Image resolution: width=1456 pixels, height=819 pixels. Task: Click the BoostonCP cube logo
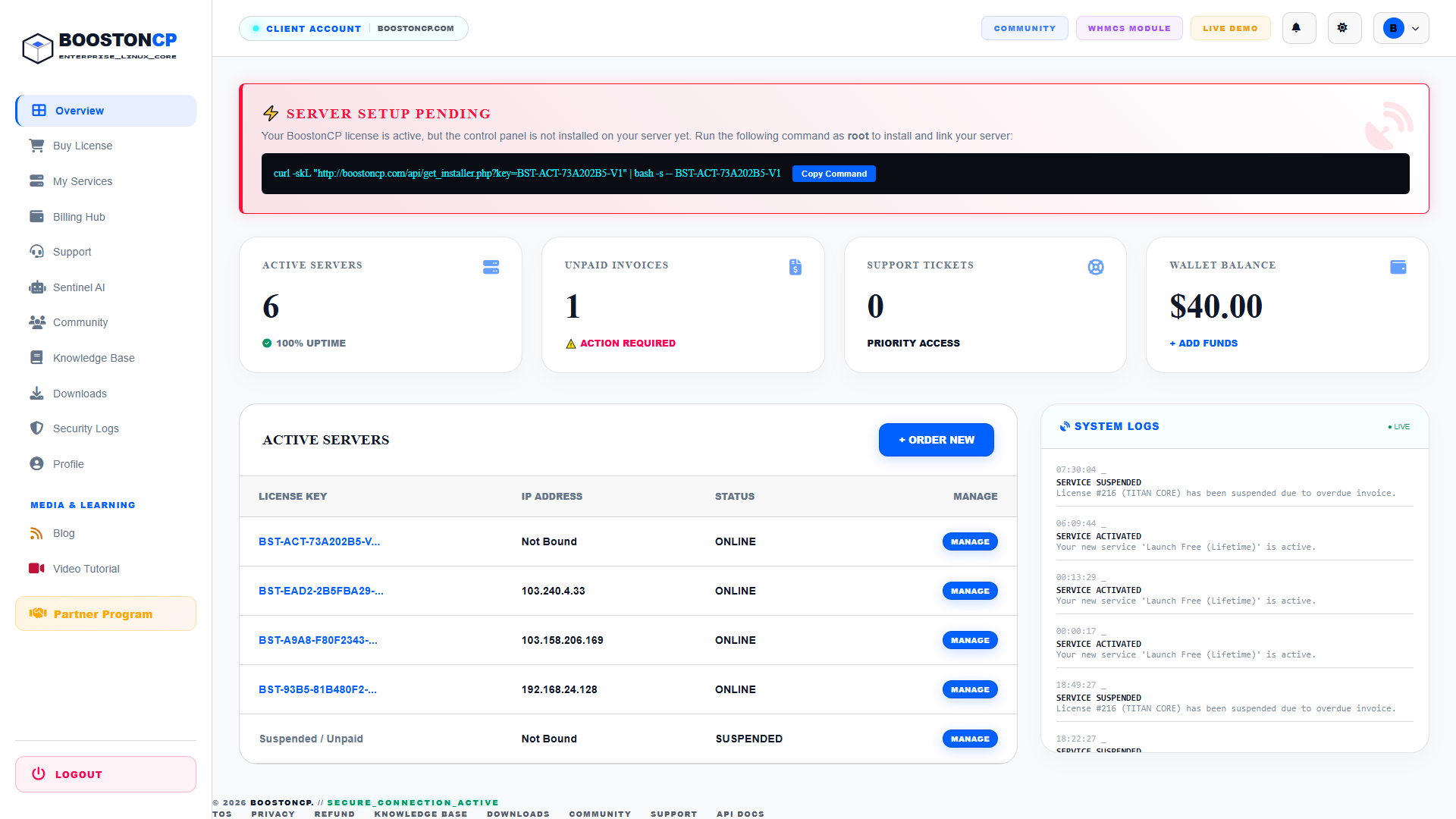[x=37, y=48]
